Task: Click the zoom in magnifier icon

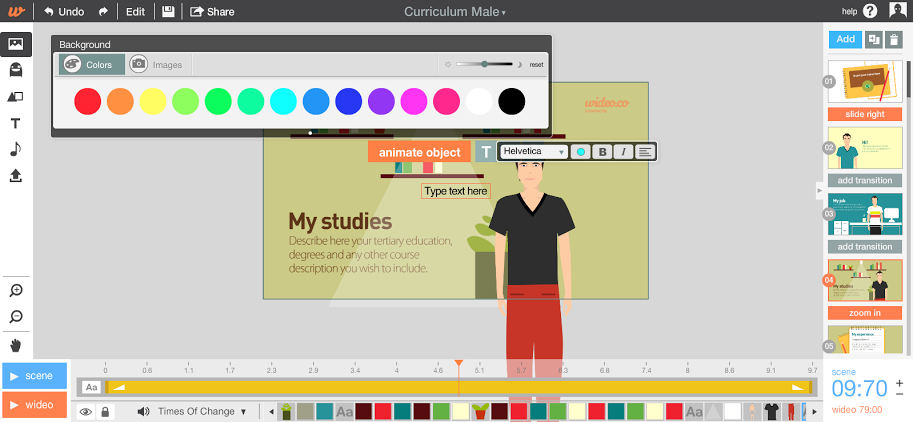Action: [x=16, y=291]
